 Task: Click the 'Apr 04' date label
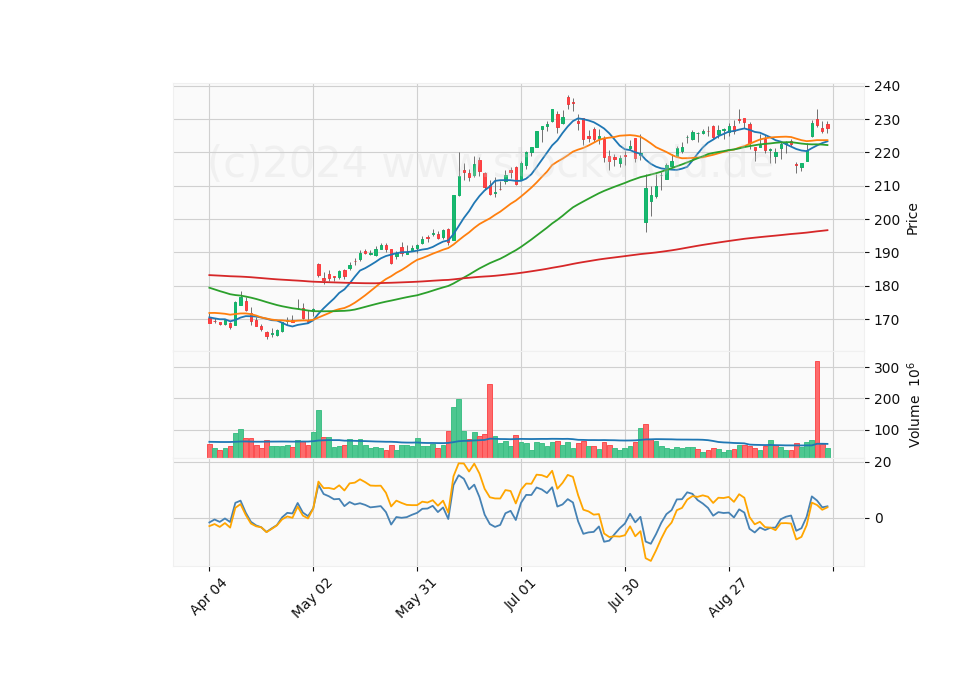[209, 597]
